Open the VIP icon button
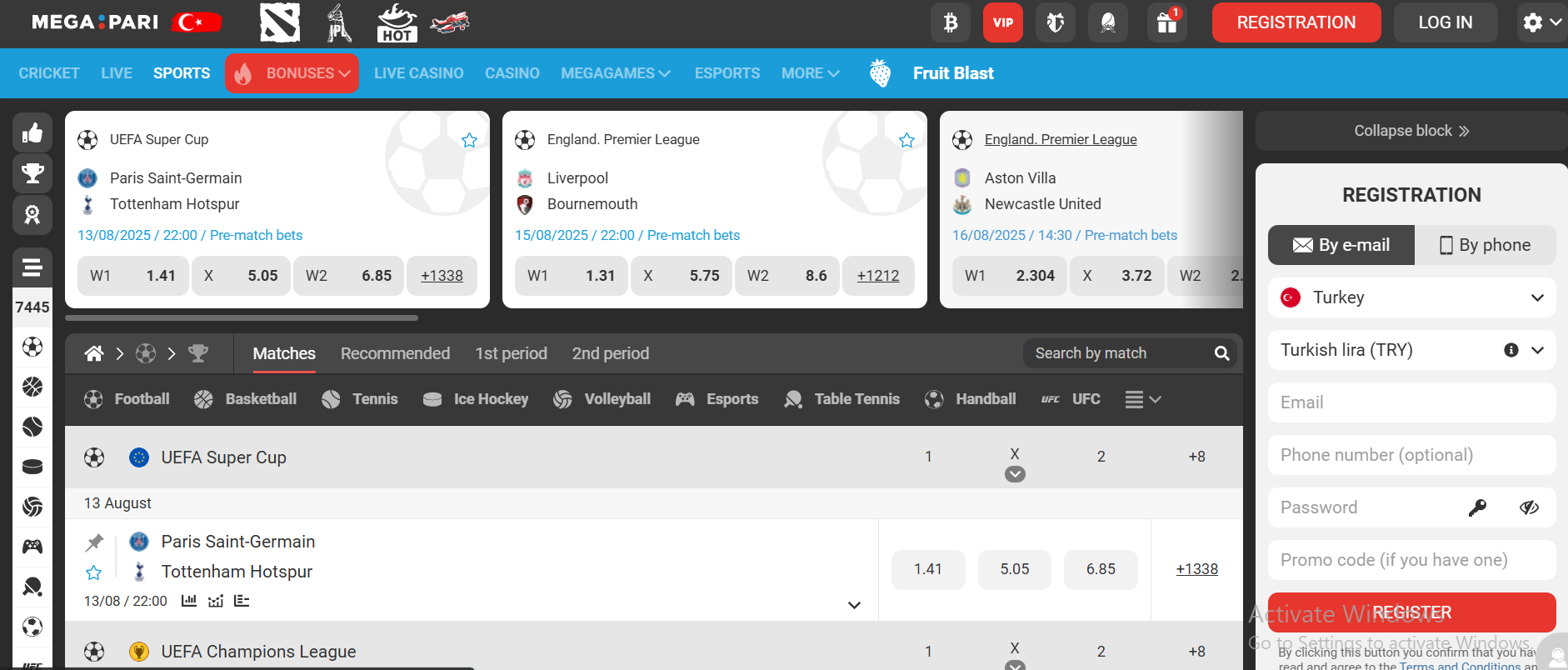This screenshot has height=670, width=1568. click(1003, 22)
